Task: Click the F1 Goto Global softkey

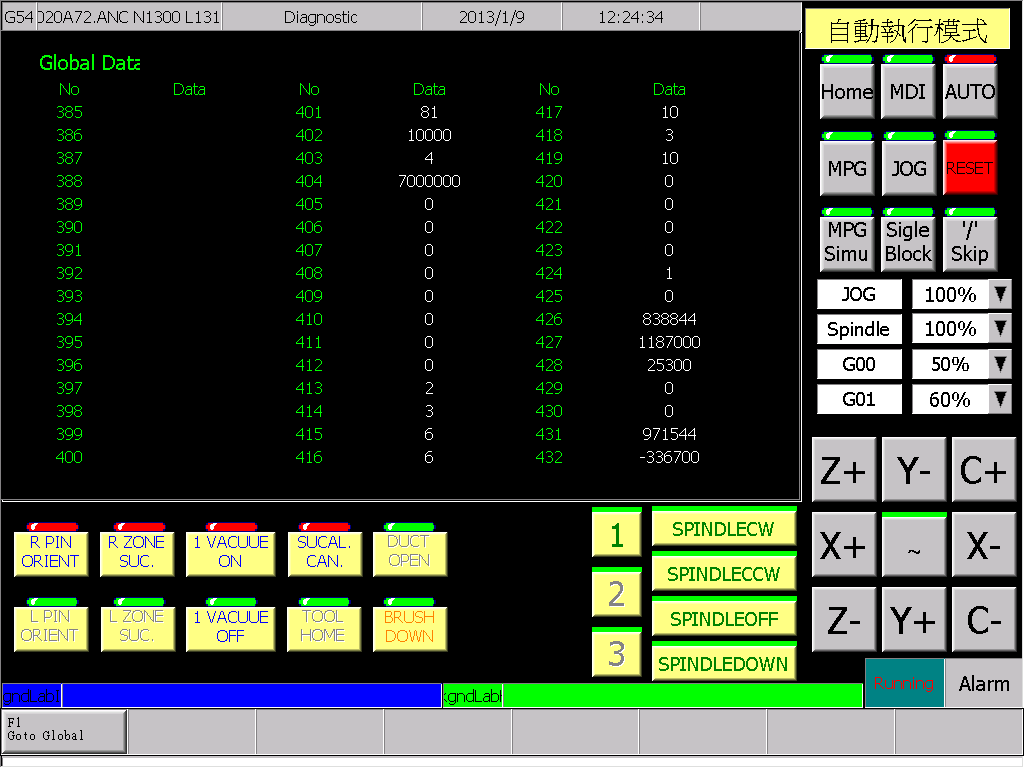Action: click(x=64, y=731)
